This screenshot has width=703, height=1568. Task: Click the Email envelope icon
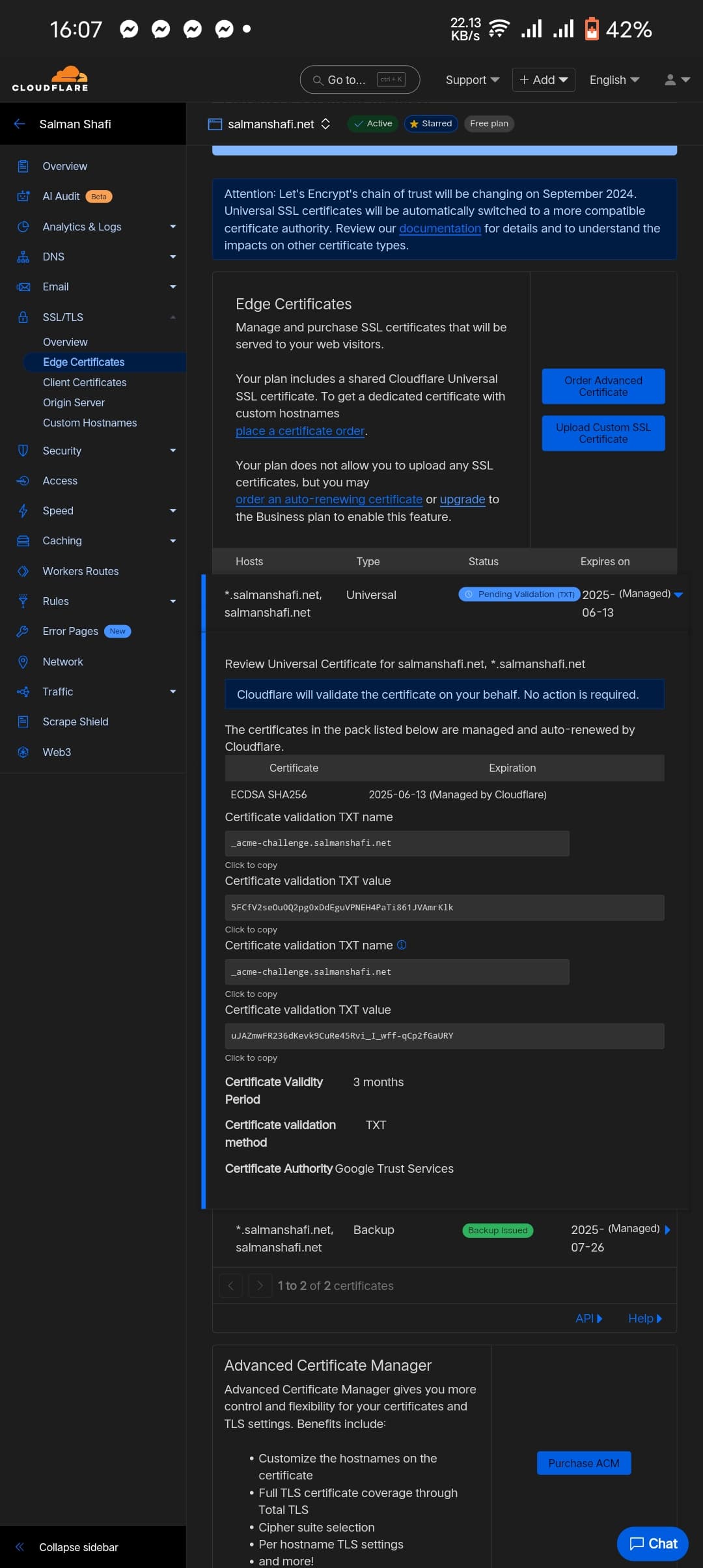coord(23,287)
